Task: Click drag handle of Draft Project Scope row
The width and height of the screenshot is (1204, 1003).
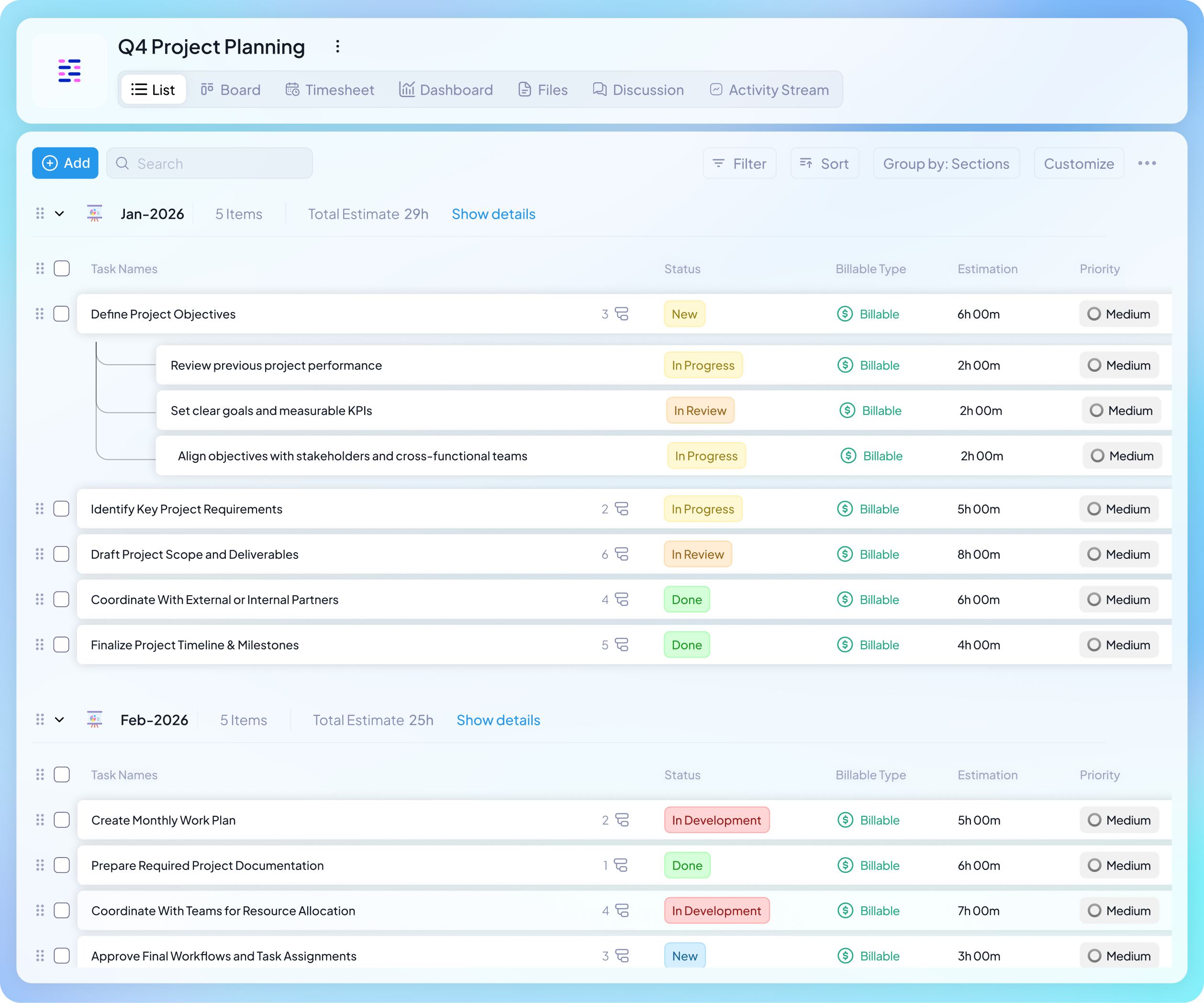Action: point(40,554)
